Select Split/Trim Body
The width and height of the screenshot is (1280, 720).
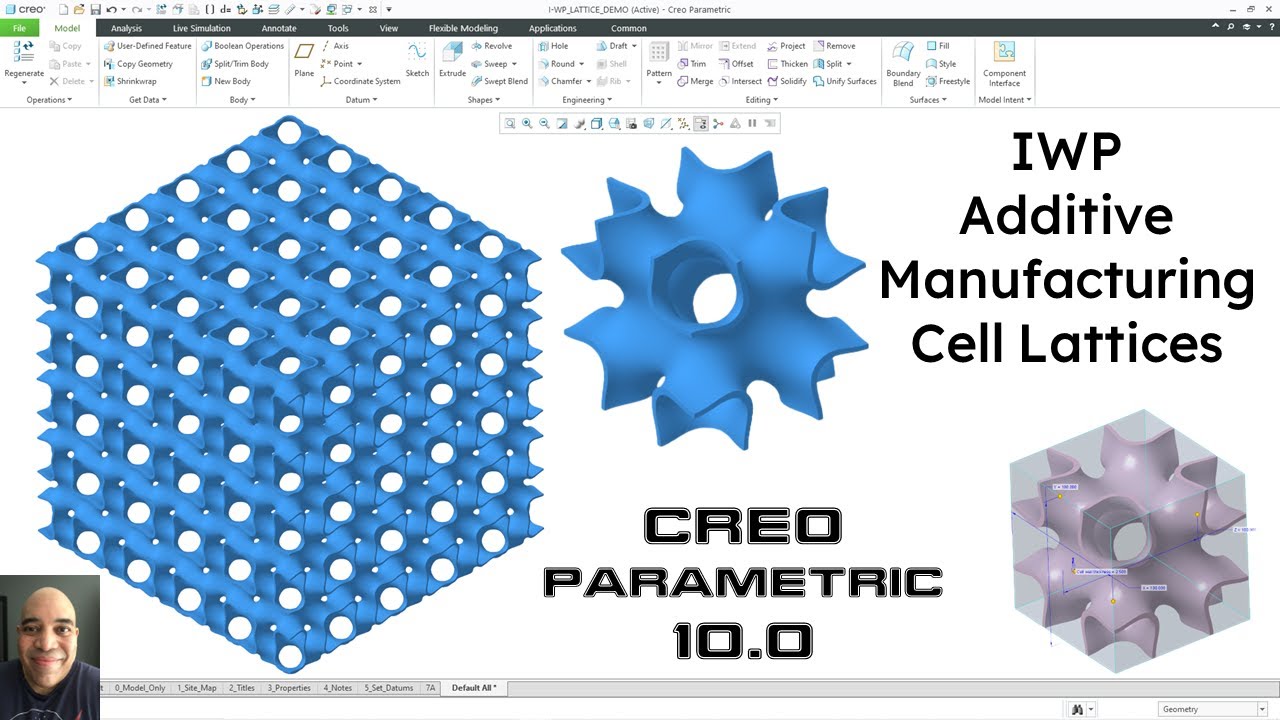pos(235,64)
